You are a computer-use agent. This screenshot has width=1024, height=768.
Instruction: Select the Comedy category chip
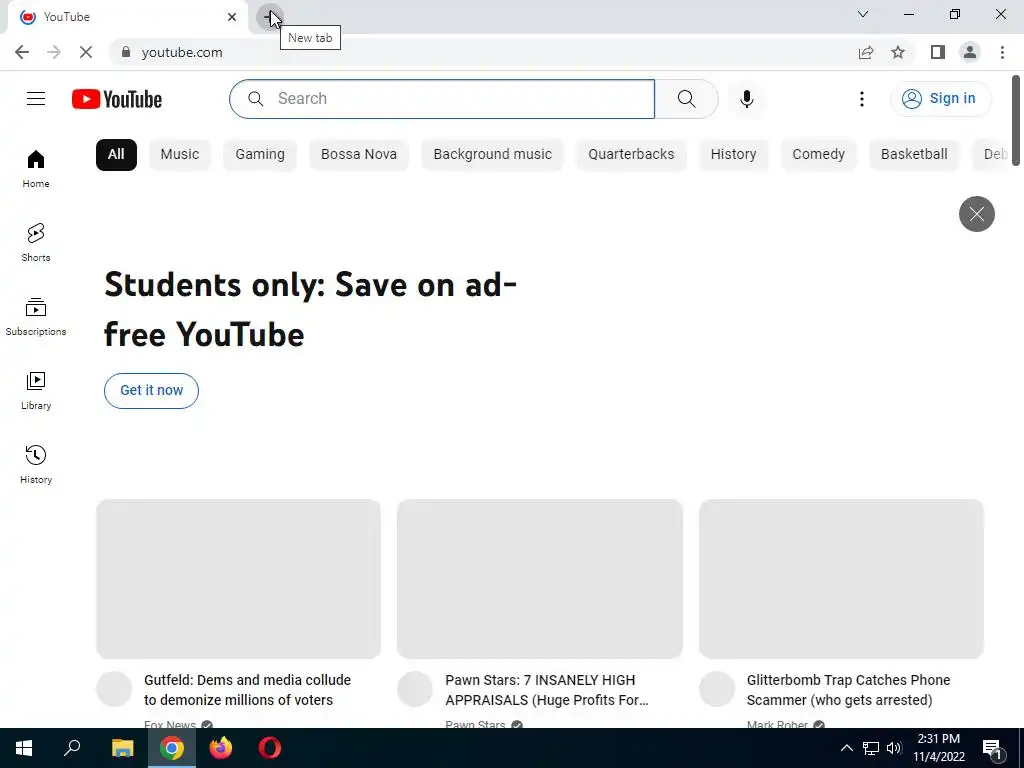coord(818,155)
